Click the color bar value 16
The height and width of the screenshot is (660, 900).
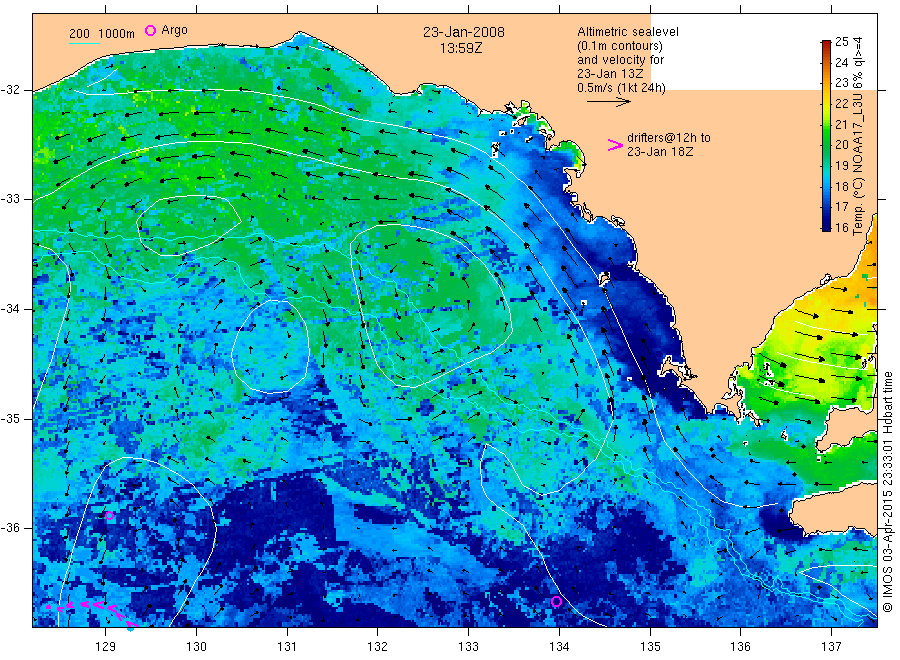tap(841, 227)
